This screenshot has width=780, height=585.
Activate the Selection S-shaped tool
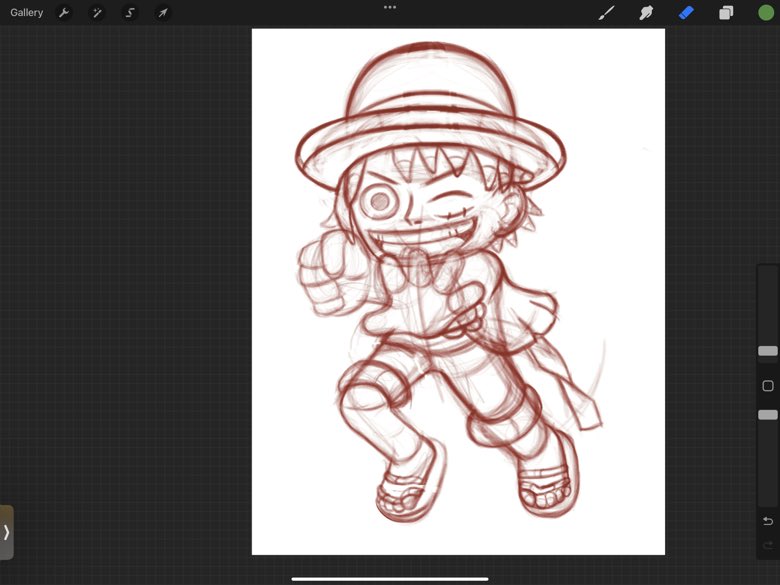[130, 12]
